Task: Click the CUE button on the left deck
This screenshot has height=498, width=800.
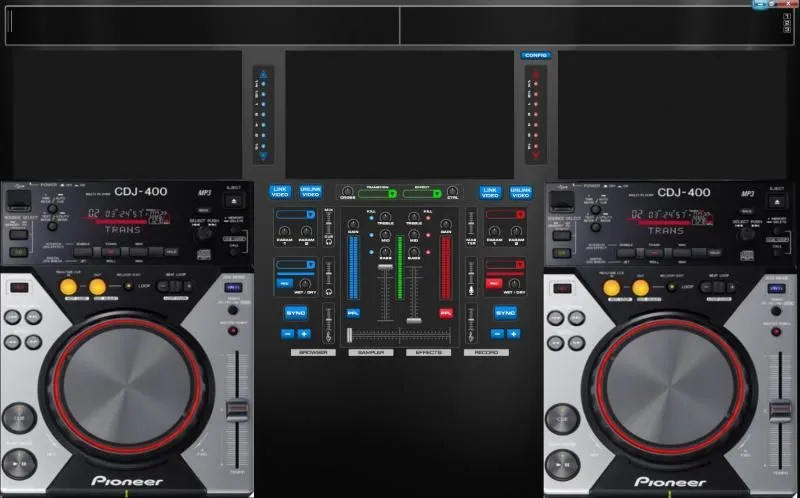Action: pyautogui.click(x=19, y=418)
